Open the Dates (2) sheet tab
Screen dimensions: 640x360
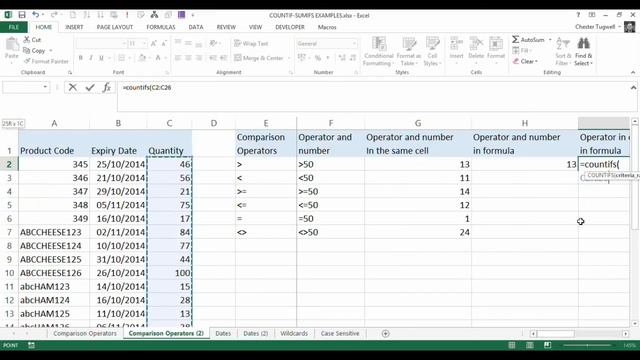[256, 333]
